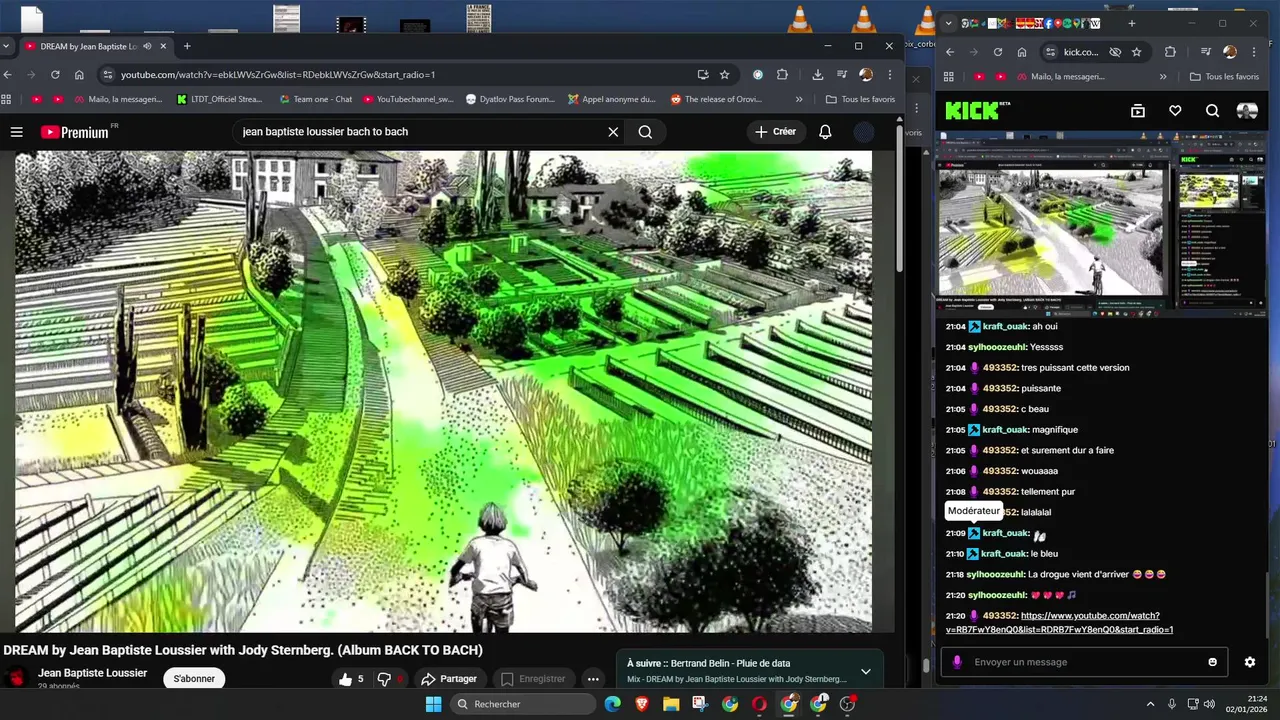Open the Mailo, la messagerie bookmark in YouTube window
The width and height of the screenshot is (1280, 720).
118,99
